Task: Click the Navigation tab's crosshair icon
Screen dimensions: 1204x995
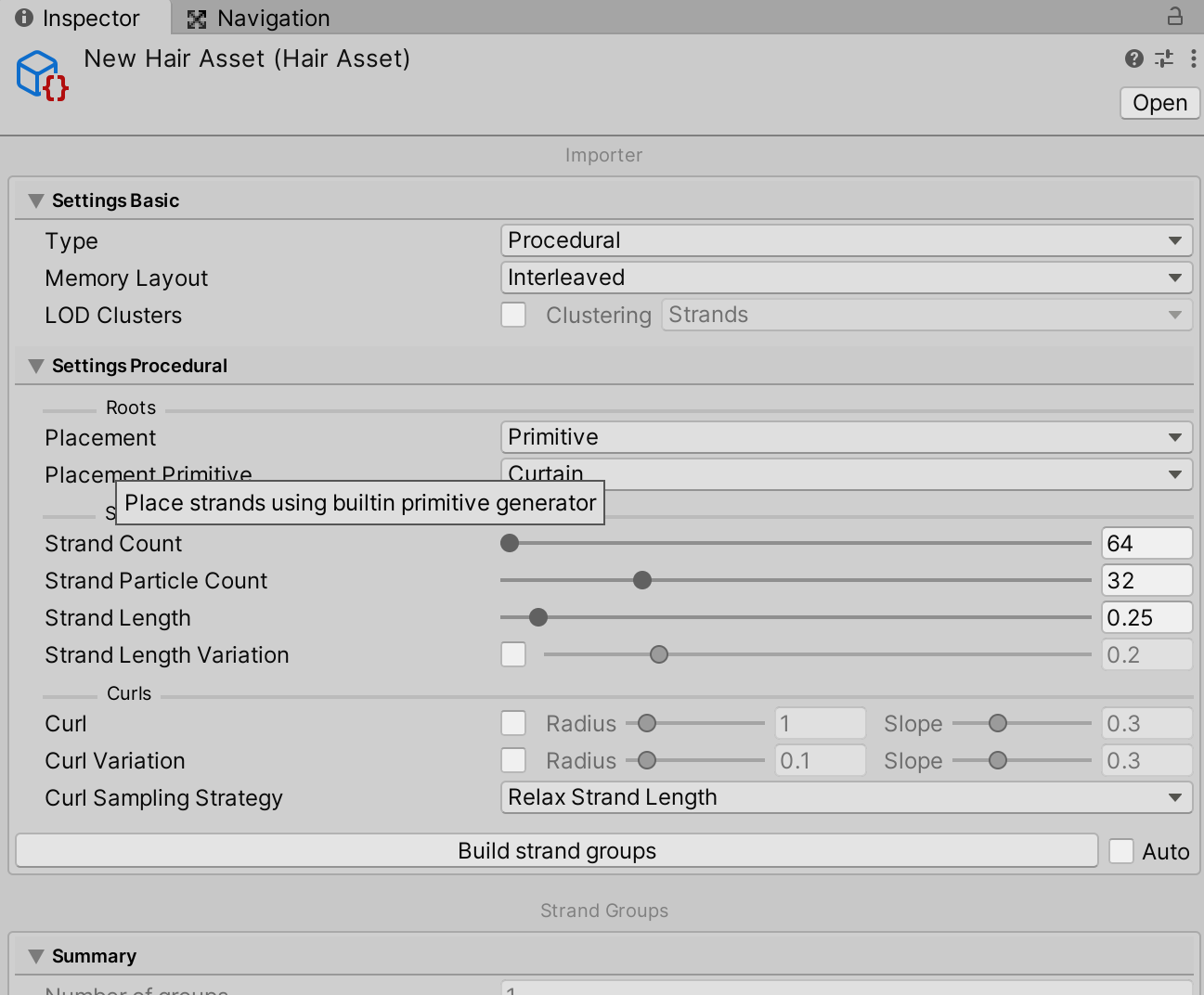Action: tap(197, 18)
